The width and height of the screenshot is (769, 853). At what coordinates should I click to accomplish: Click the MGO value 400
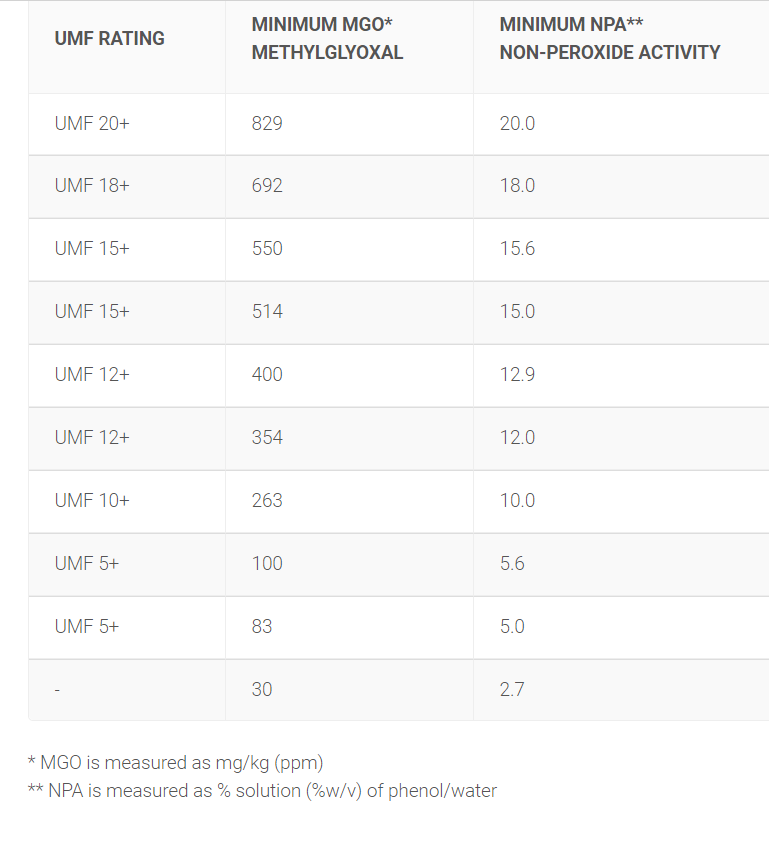267,374
